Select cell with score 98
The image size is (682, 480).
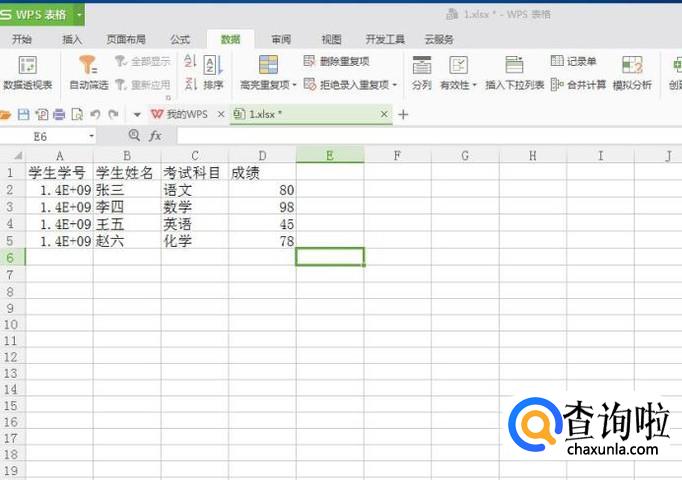(262, 207)
